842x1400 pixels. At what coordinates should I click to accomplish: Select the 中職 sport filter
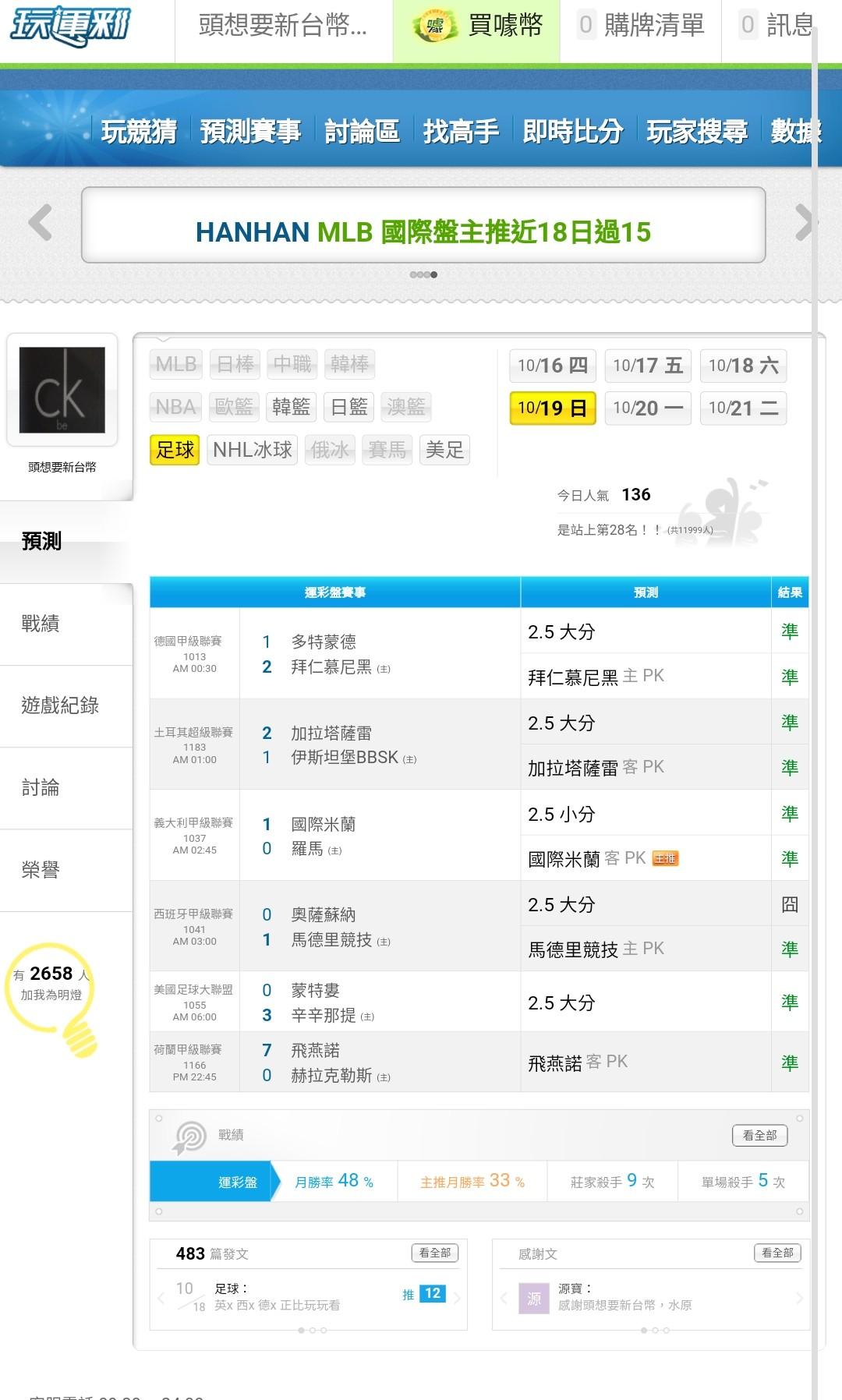click(292, 364)
